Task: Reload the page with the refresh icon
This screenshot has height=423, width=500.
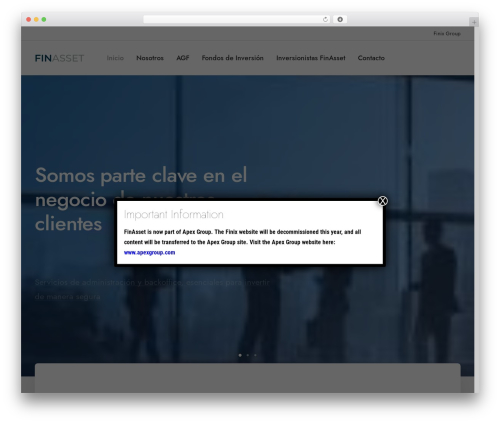Action: [x=325, y=19]
